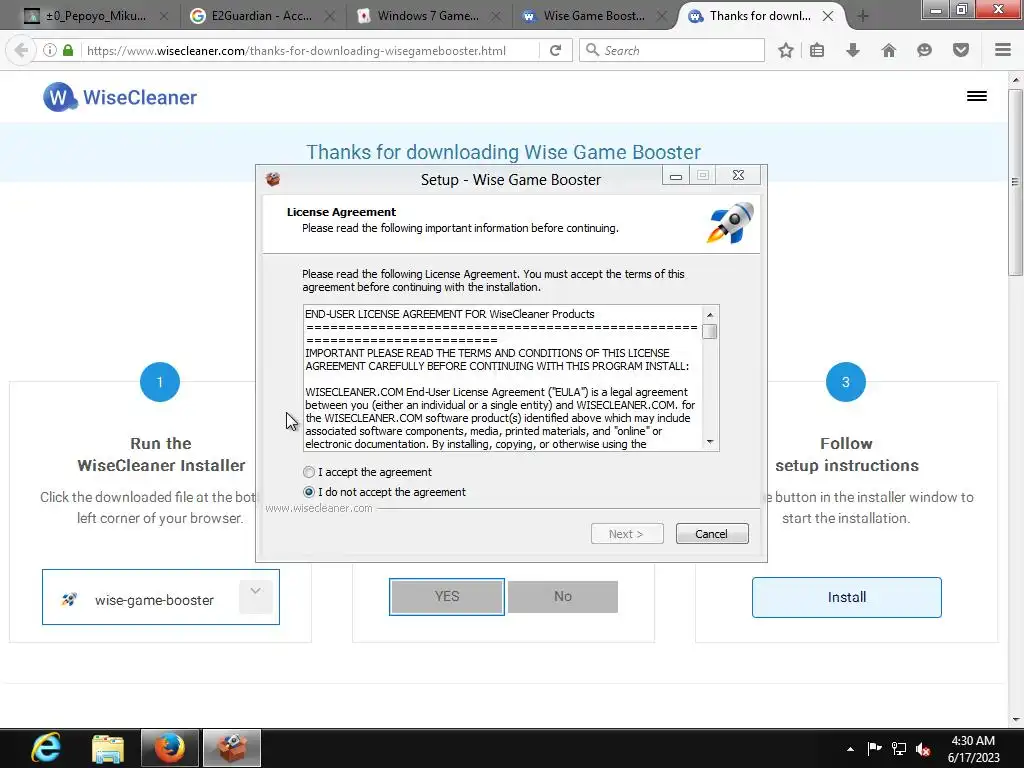Click the wise-game-booster download file item

click(161, 597)
